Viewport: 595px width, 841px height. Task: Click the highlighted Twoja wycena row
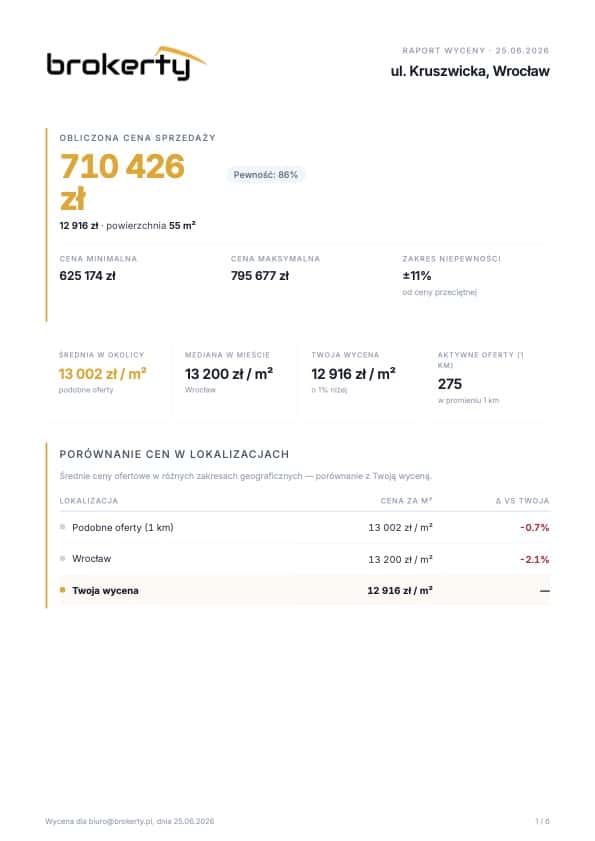pyautogui.click(x=305, y=591)
